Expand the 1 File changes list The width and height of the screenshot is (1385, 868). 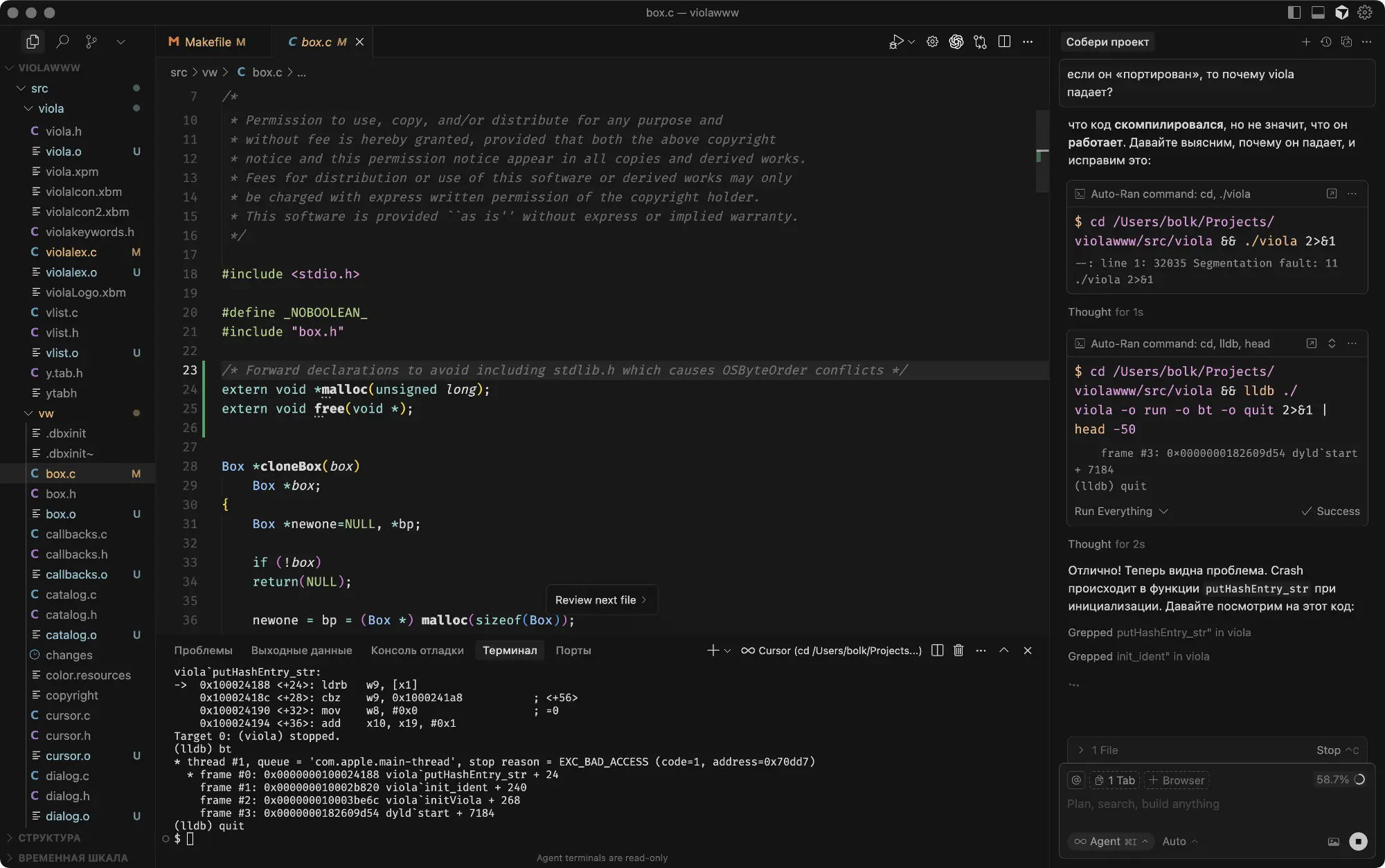(1098, 750)
